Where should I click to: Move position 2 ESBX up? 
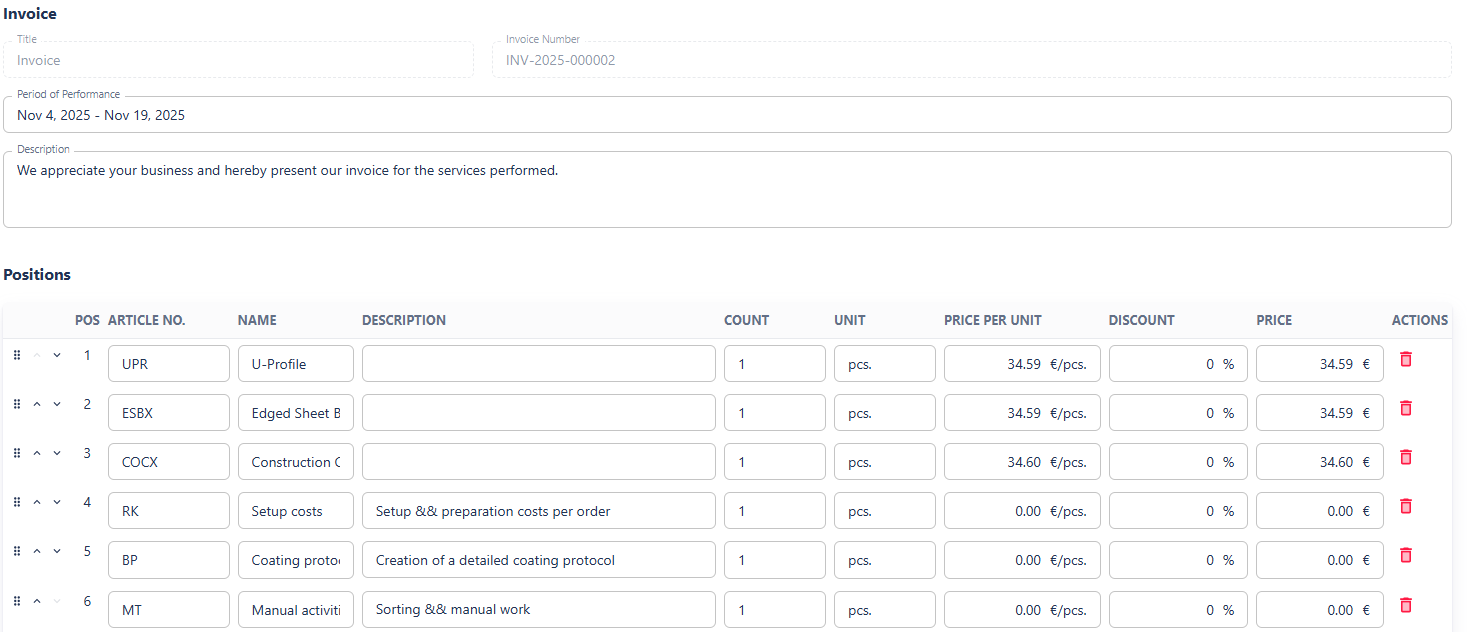click(x=37, y=404)
